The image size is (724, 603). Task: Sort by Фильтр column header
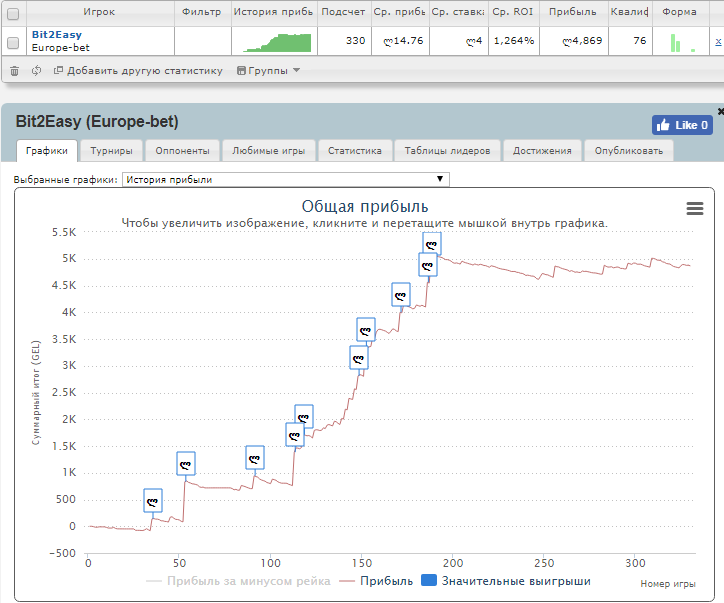202,12
